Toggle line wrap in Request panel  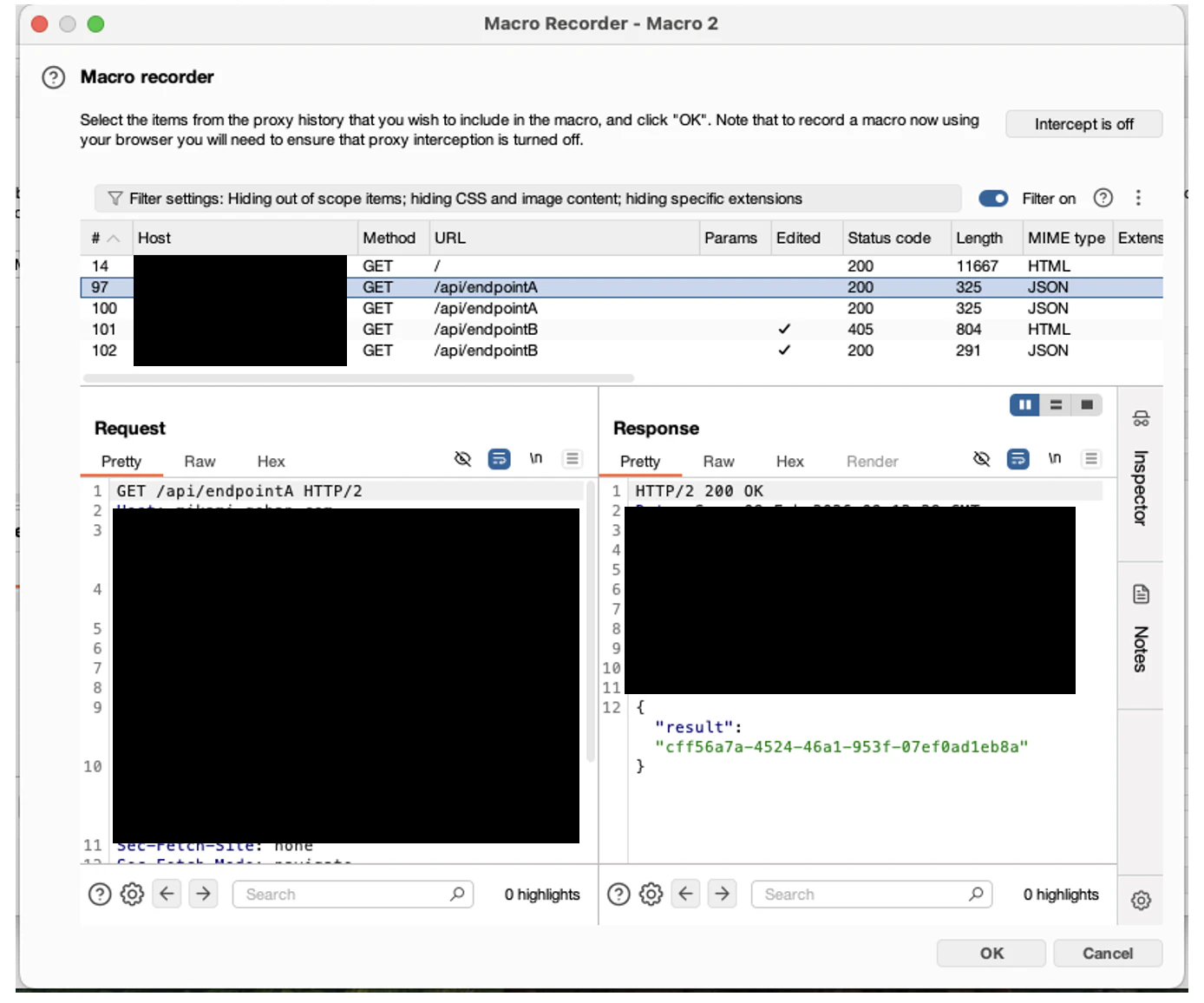pyautogui.click(x=499, y=458)
